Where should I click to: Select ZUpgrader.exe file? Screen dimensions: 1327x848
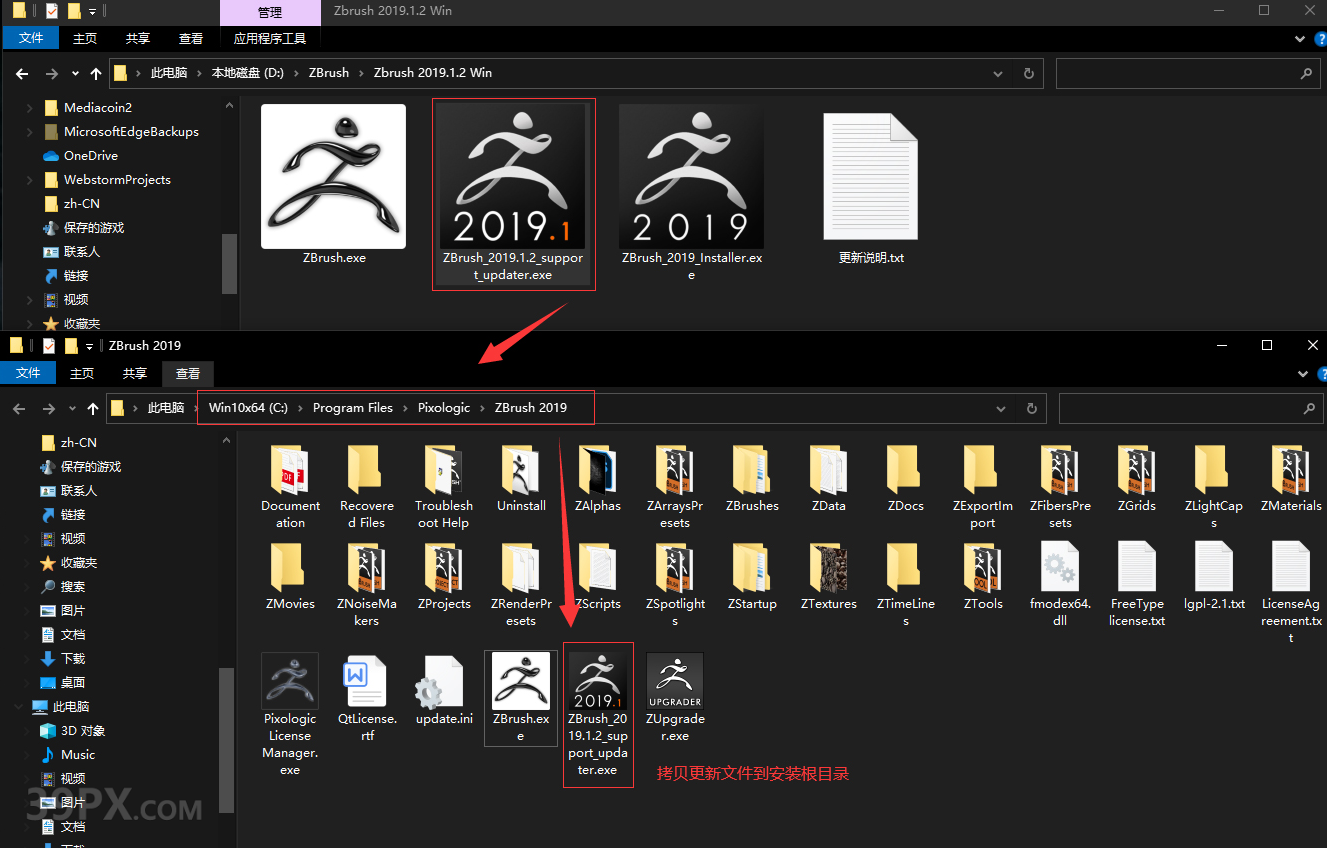[x=674, y=698]
